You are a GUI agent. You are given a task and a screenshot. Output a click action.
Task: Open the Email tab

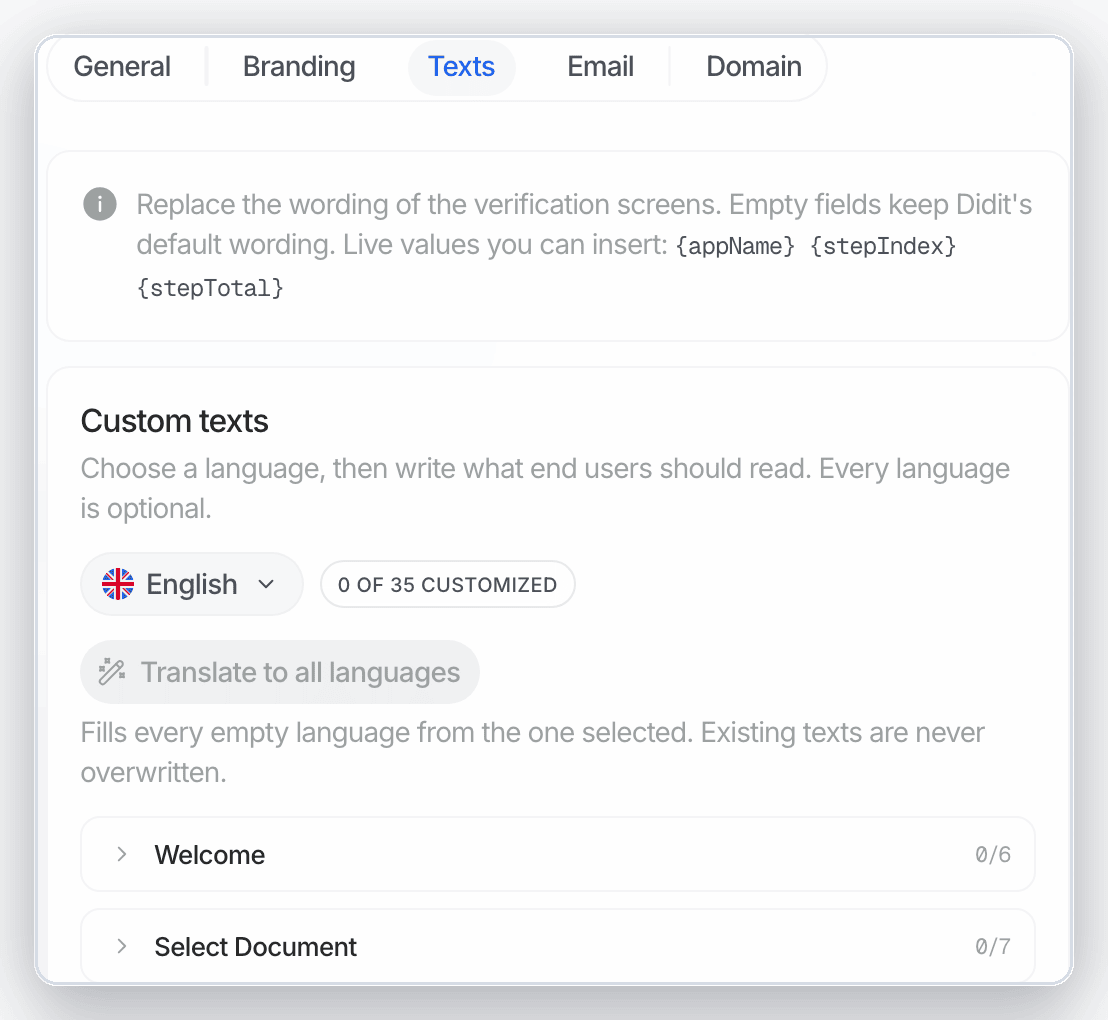click(600, 67)
